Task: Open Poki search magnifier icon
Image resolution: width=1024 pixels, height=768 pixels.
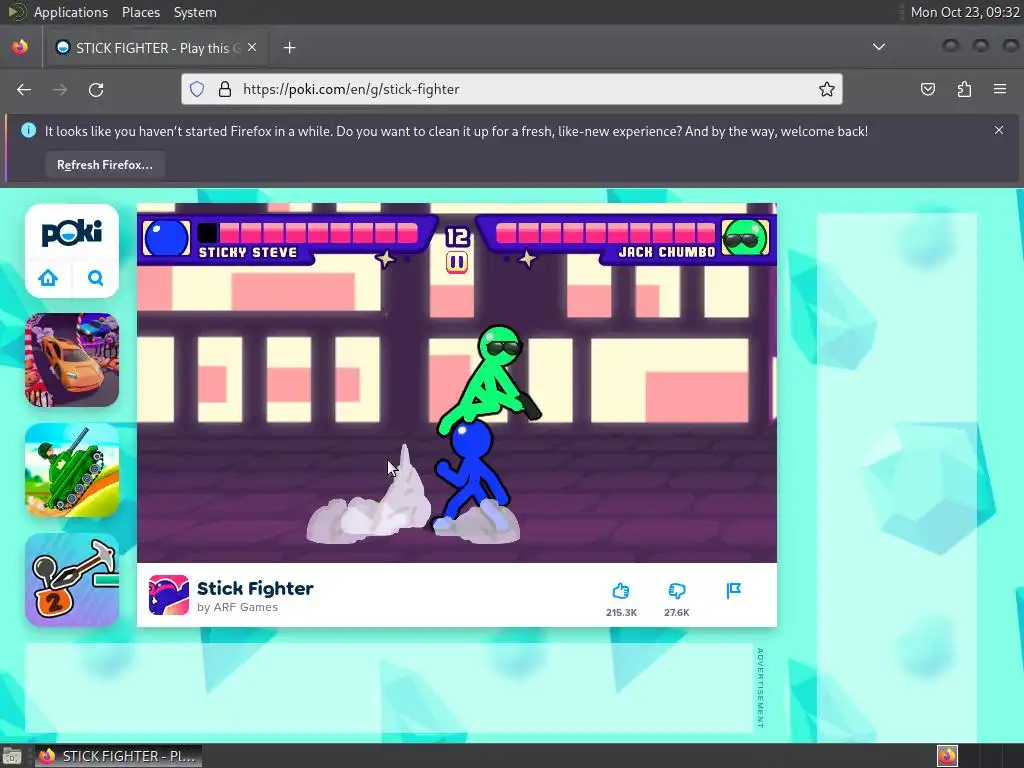Action: [x=95, y=278]
